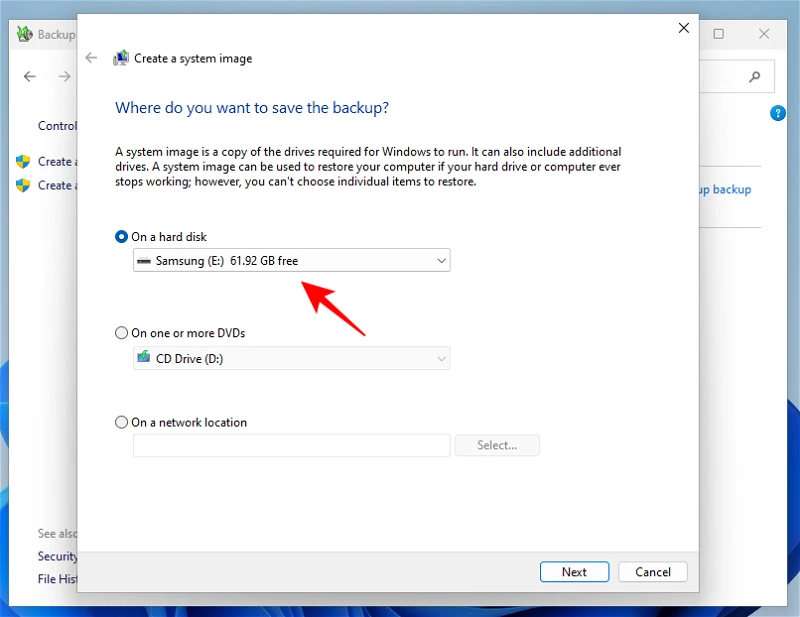This screenshot has height=617, width=800.
Task: Click the first shield icon in the sidebar
Action: pyautogui.click(x=23, y=161)
